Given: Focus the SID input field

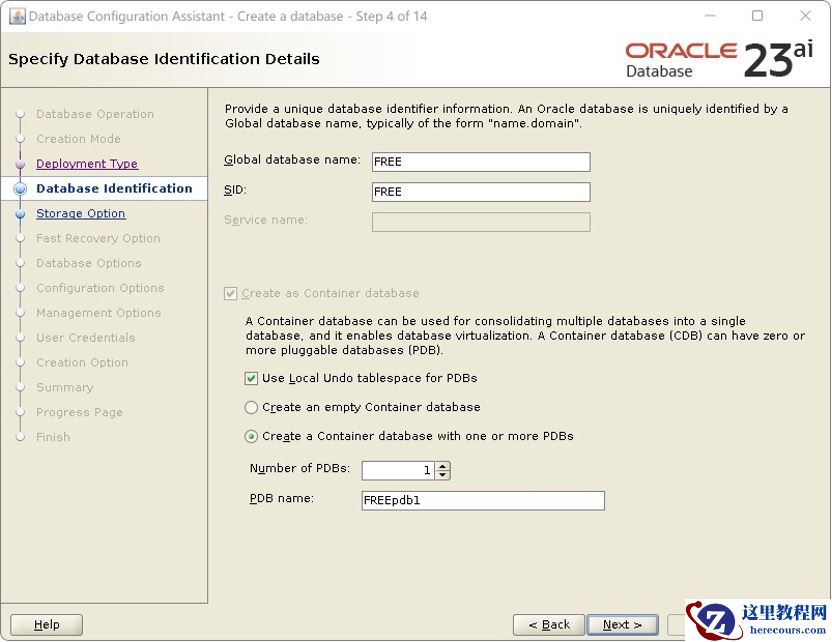Looking at the screenshot, I should pyautogui.click(x=481, y=192).
